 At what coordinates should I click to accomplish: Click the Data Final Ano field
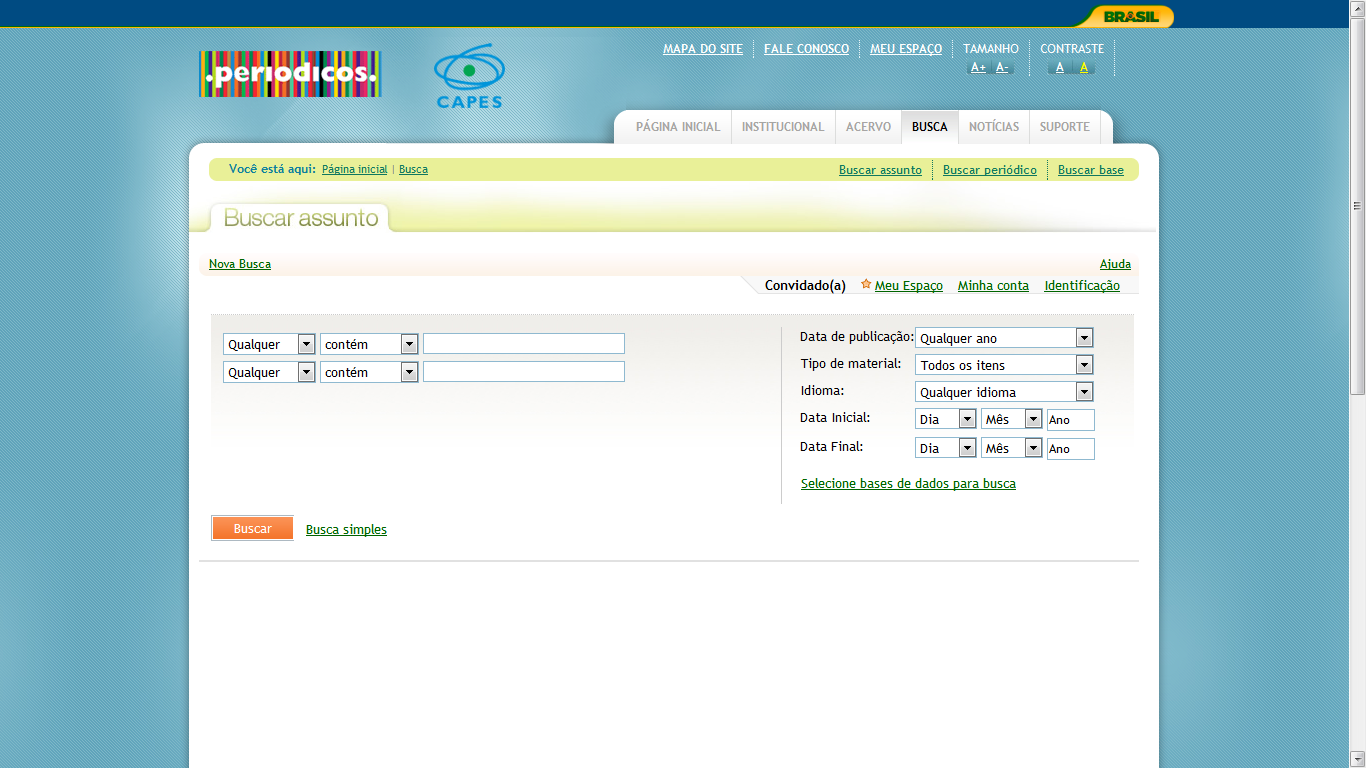pos(1071,449)
